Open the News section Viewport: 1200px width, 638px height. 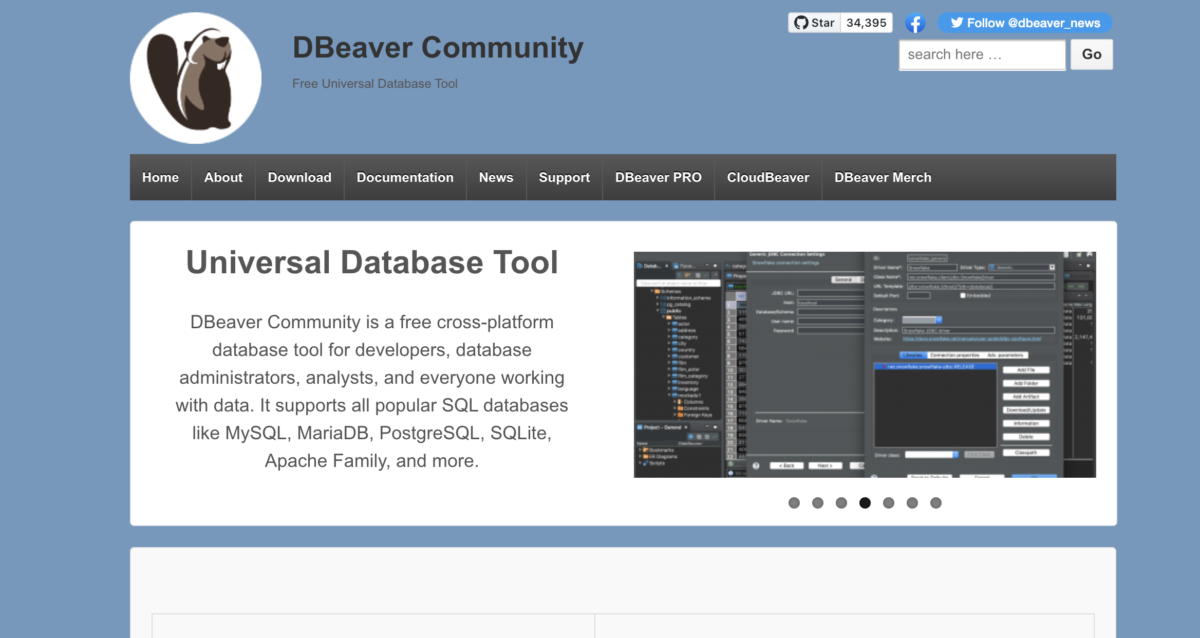(496, 177)
